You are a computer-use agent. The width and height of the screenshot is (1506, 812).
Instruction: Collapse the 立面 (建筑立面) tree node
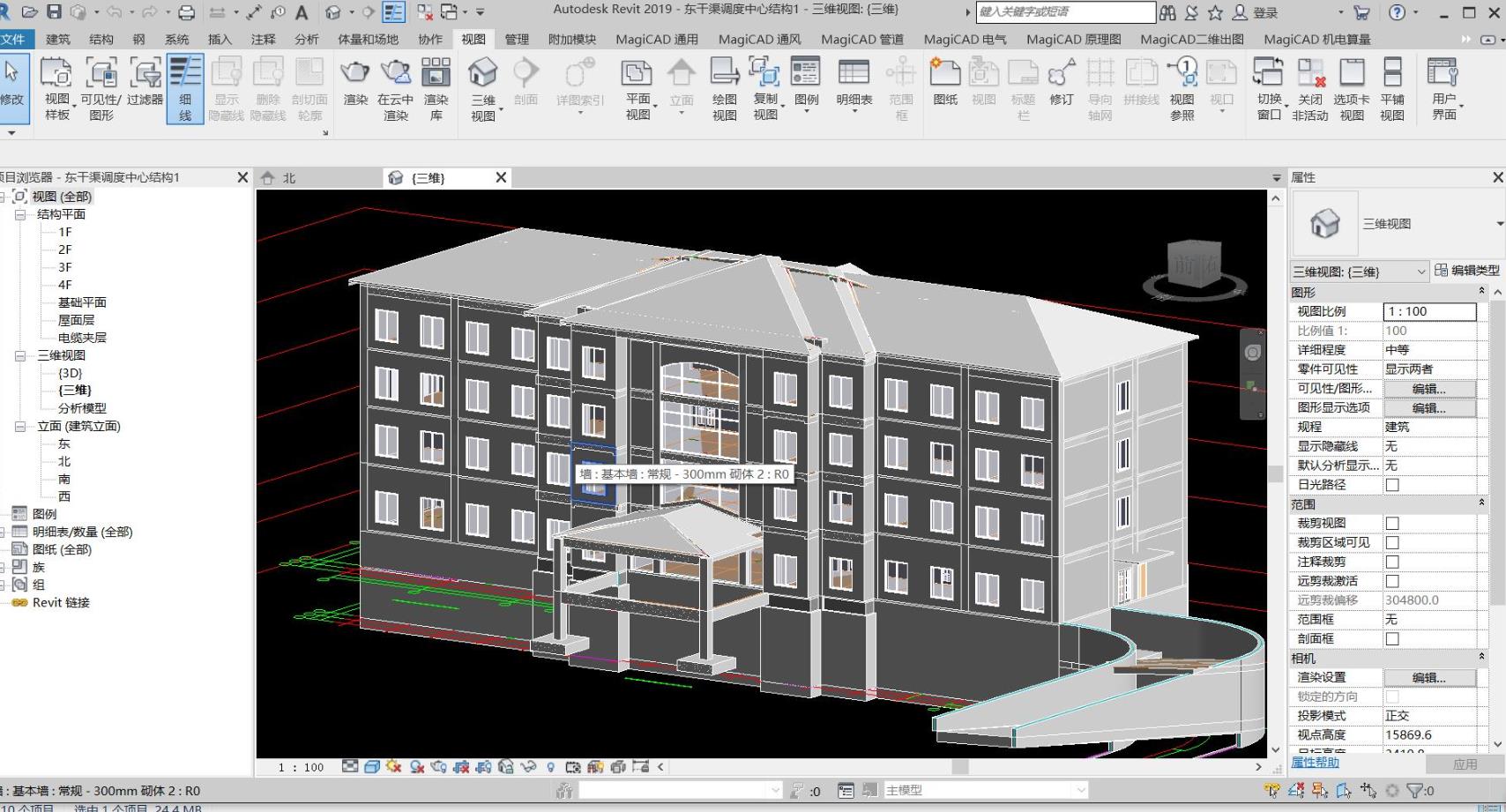tap(20, 426)
